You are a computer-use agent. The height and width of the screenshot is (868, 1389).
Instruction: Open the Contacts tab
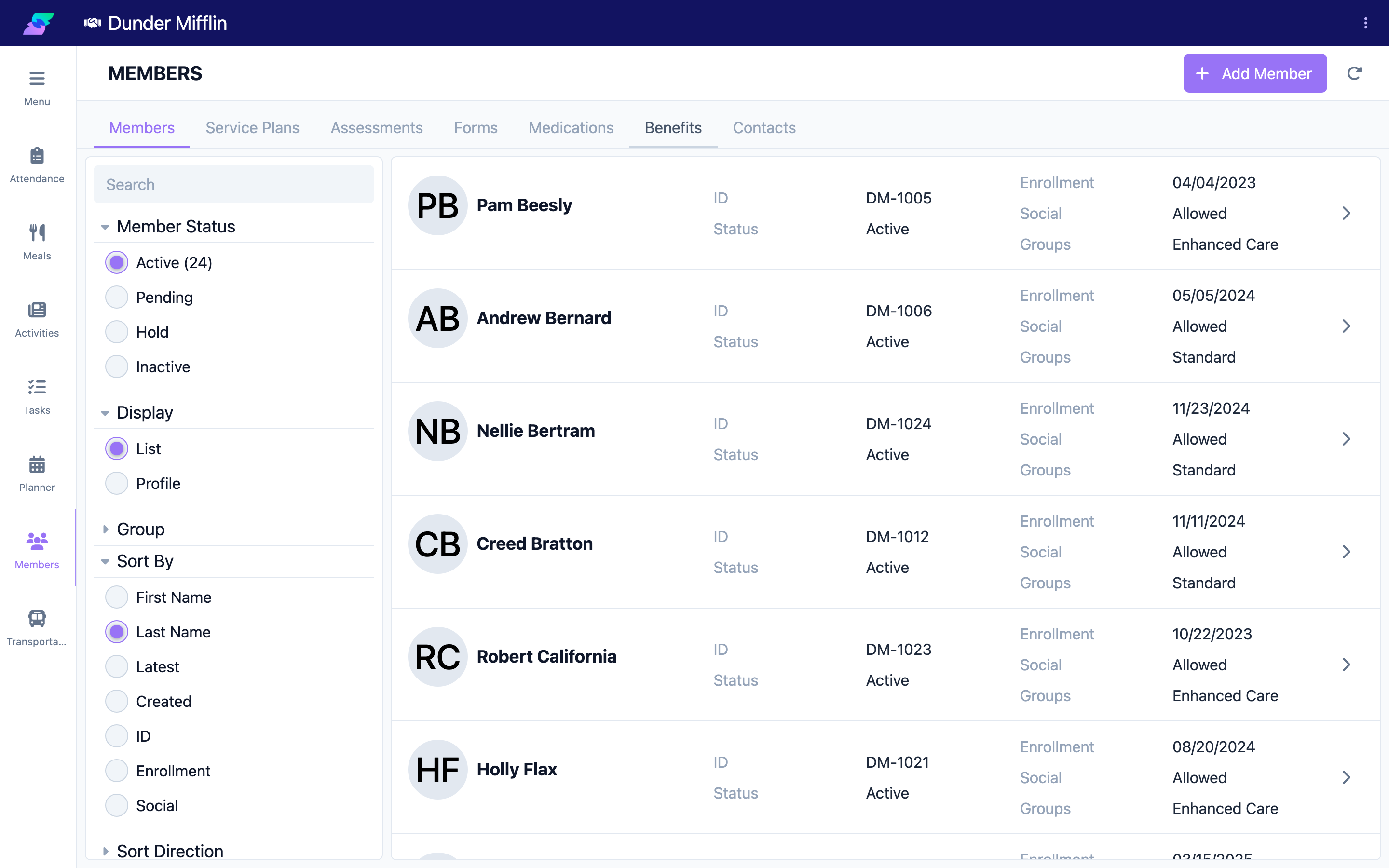coord(764,127)
